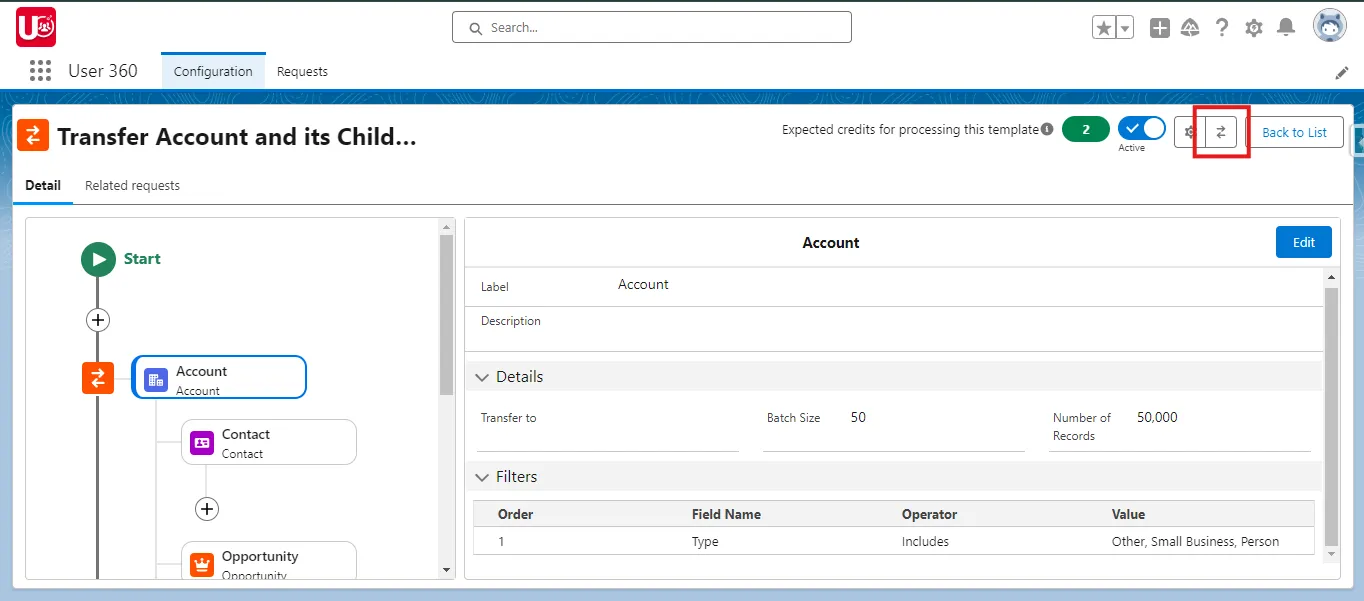Click the Edit button on the Account panel
This screenshot has width=1364, height=601.
click(1303, 241)
